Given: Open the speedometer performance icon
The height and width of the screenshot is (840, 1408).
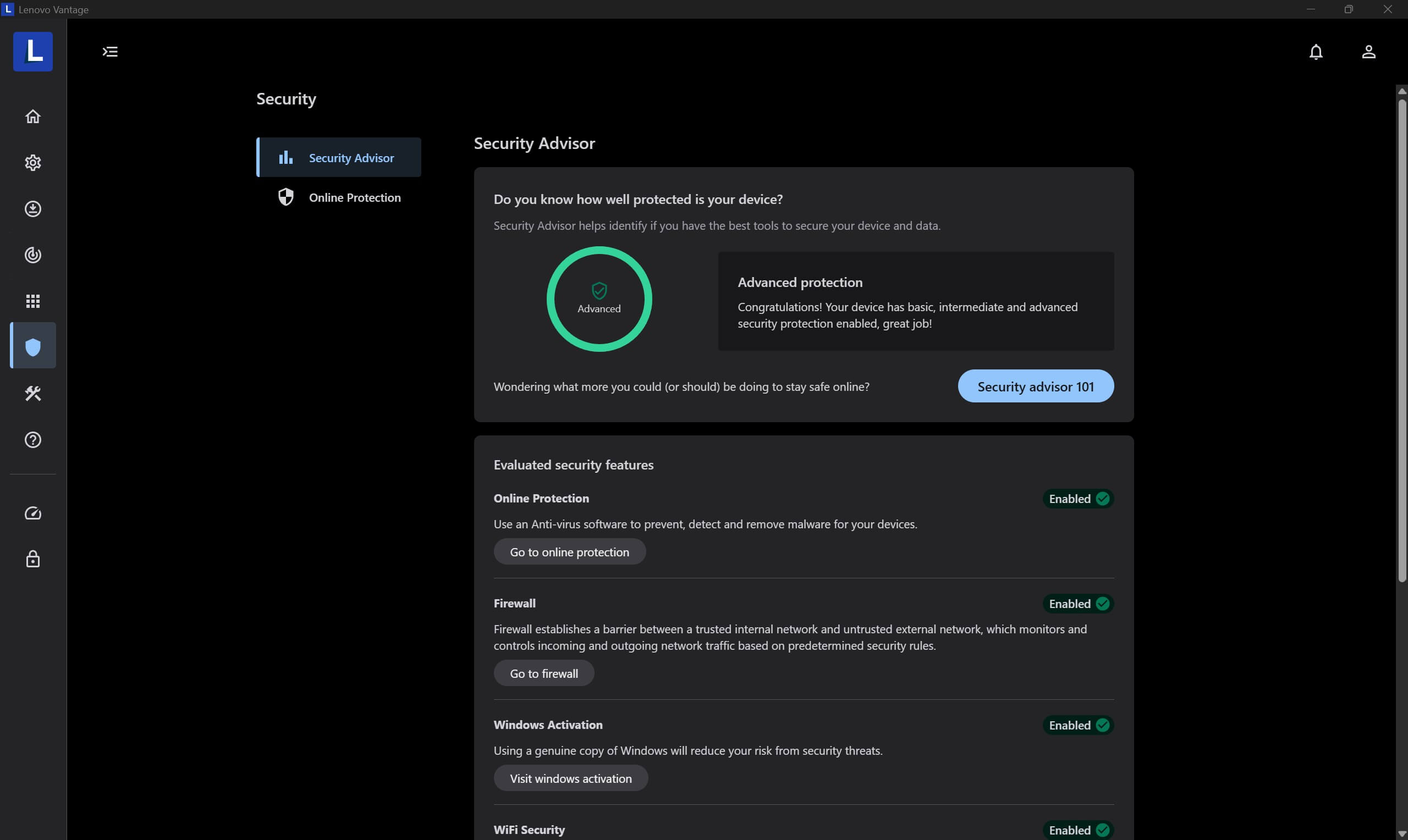Looking at the screenshot, I should 33,513.
